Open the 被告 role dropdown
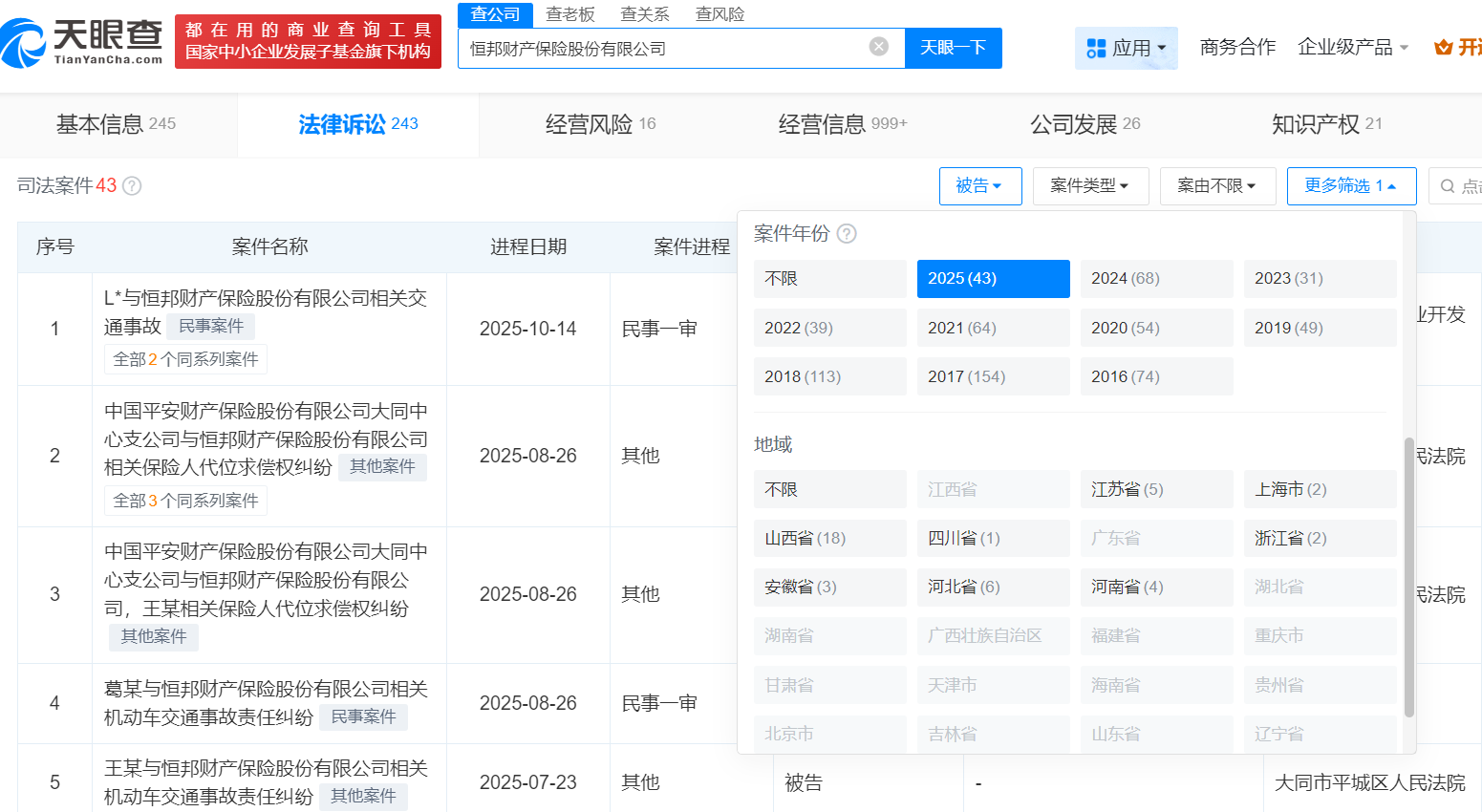1482x812 pixels. [980, 186]
